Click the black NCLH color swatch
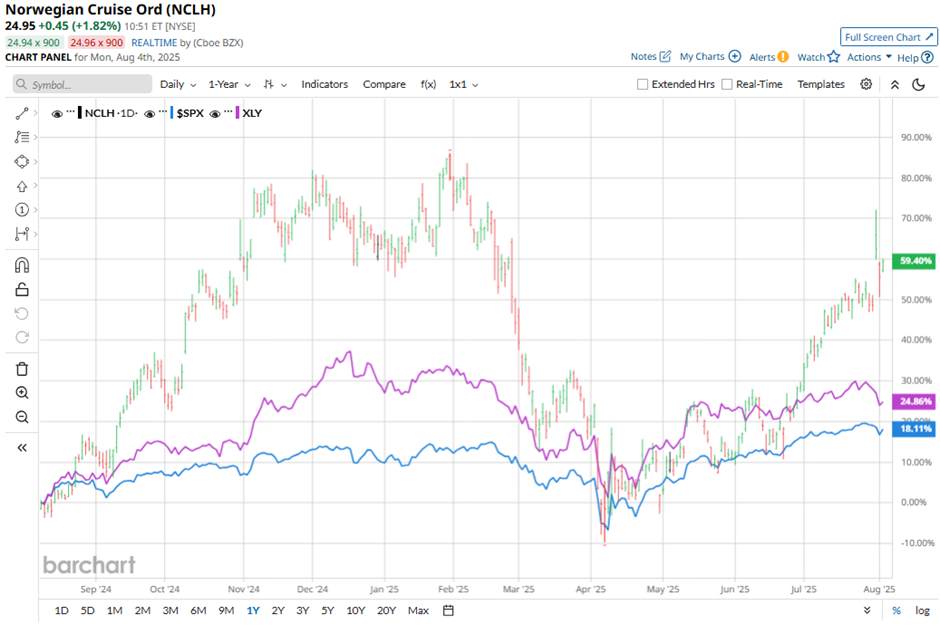The image size is (940, 625). 80,113
